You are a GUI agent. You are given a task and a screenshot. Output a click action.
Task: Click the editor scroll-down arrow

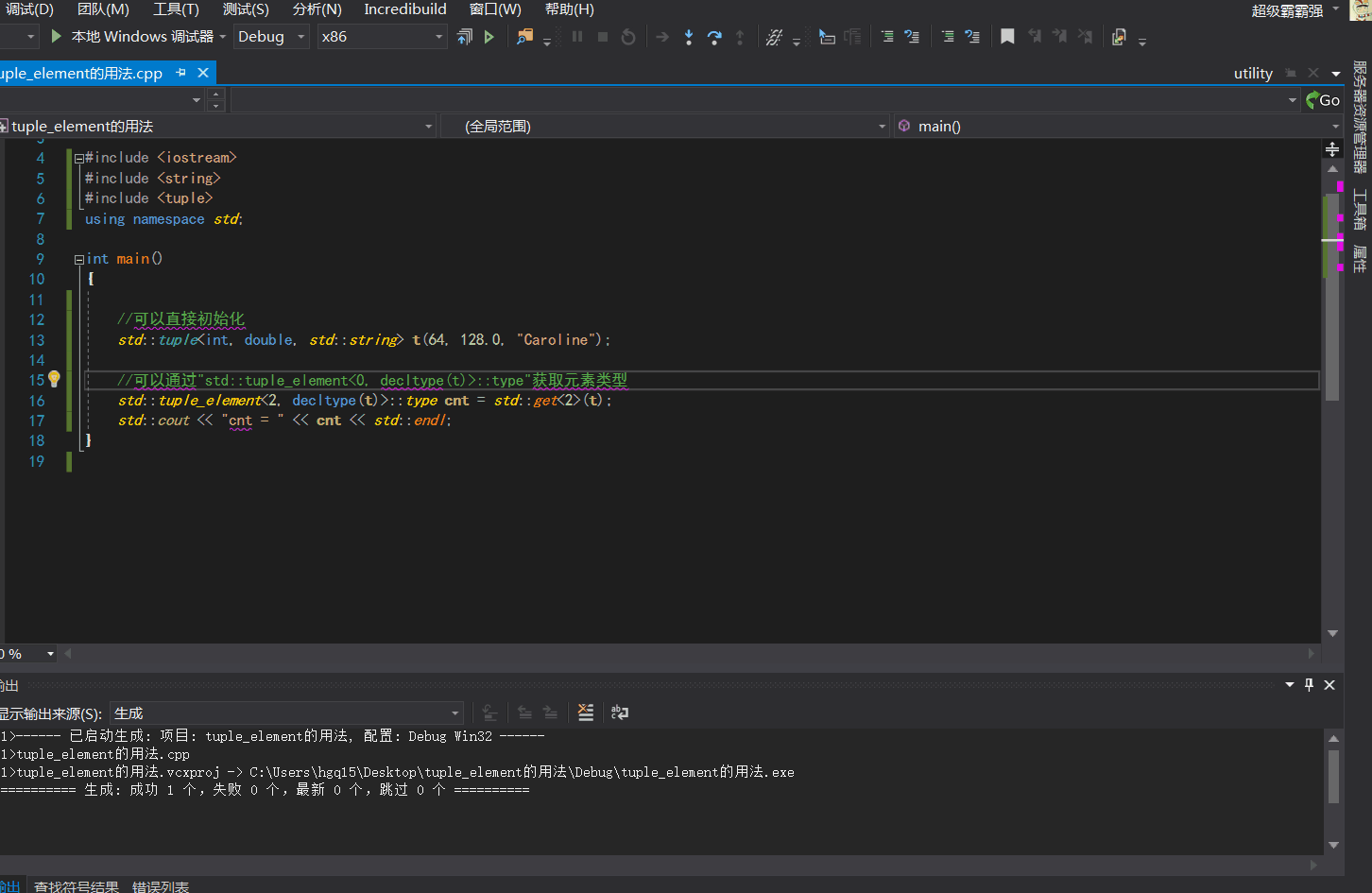coord(1332,633)
